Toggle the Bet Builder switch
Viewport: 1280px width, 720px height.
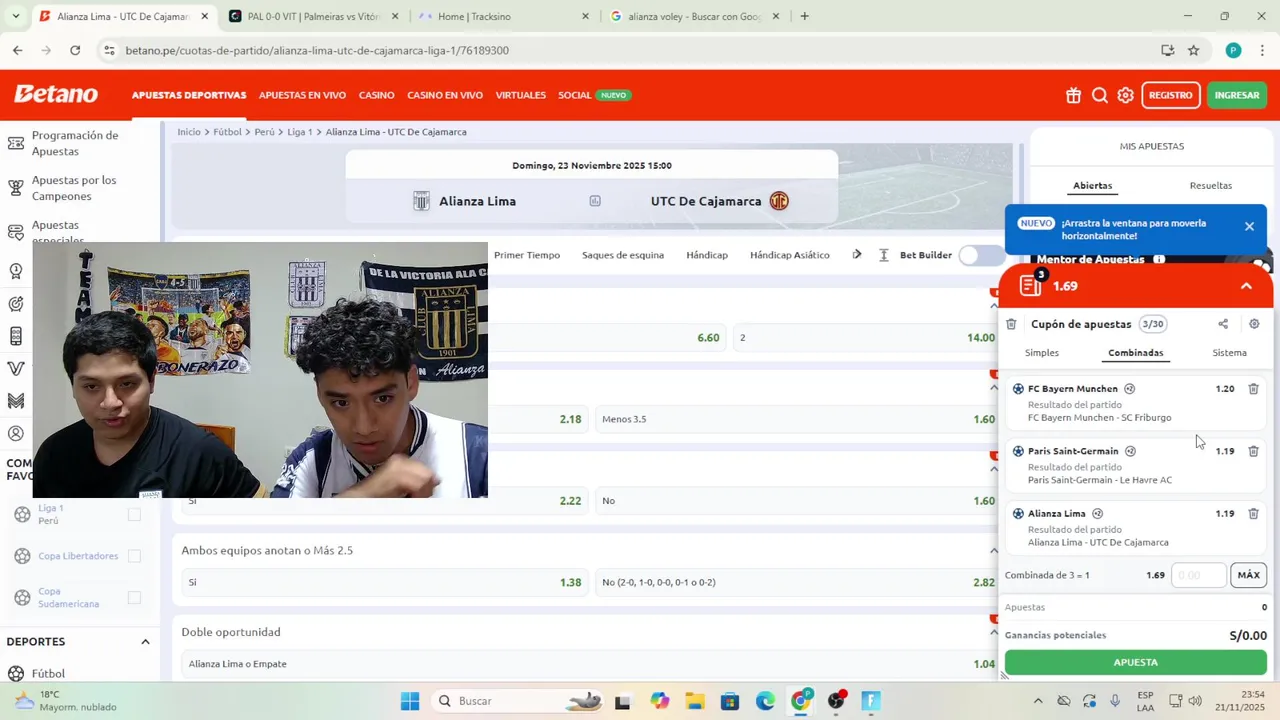pyautogui.click(x=980, y=255)
